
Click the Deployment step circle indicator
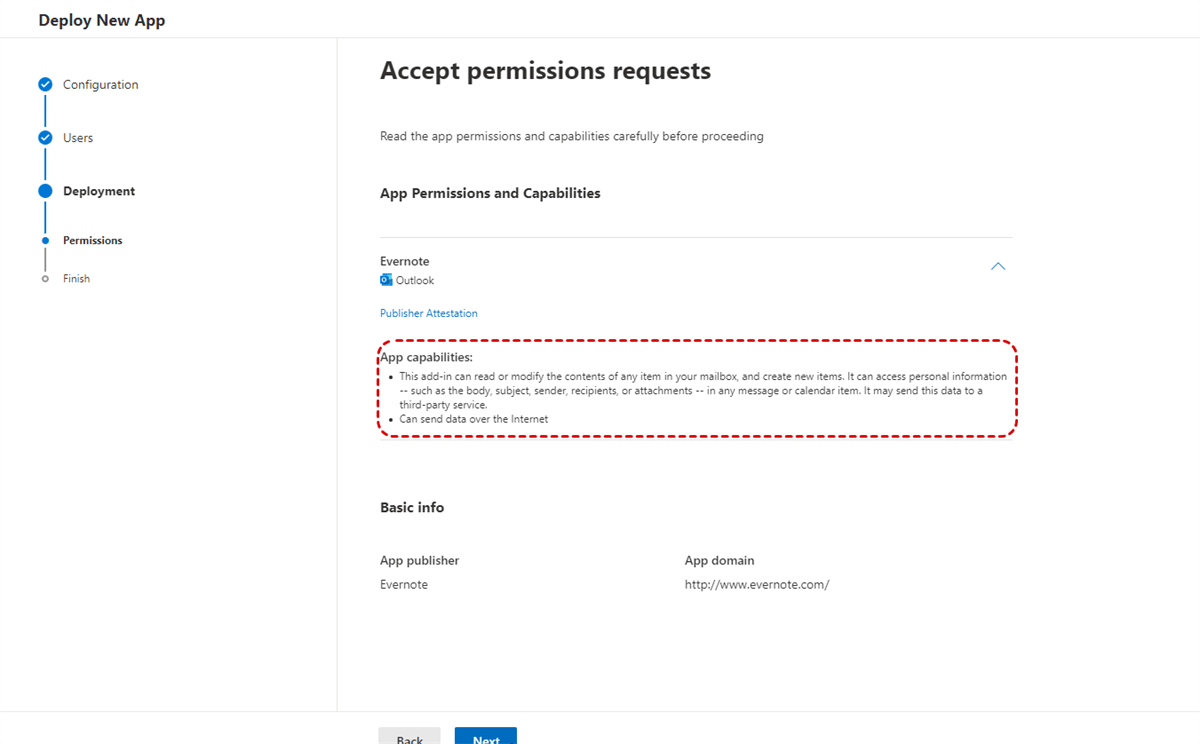point(45,191)
